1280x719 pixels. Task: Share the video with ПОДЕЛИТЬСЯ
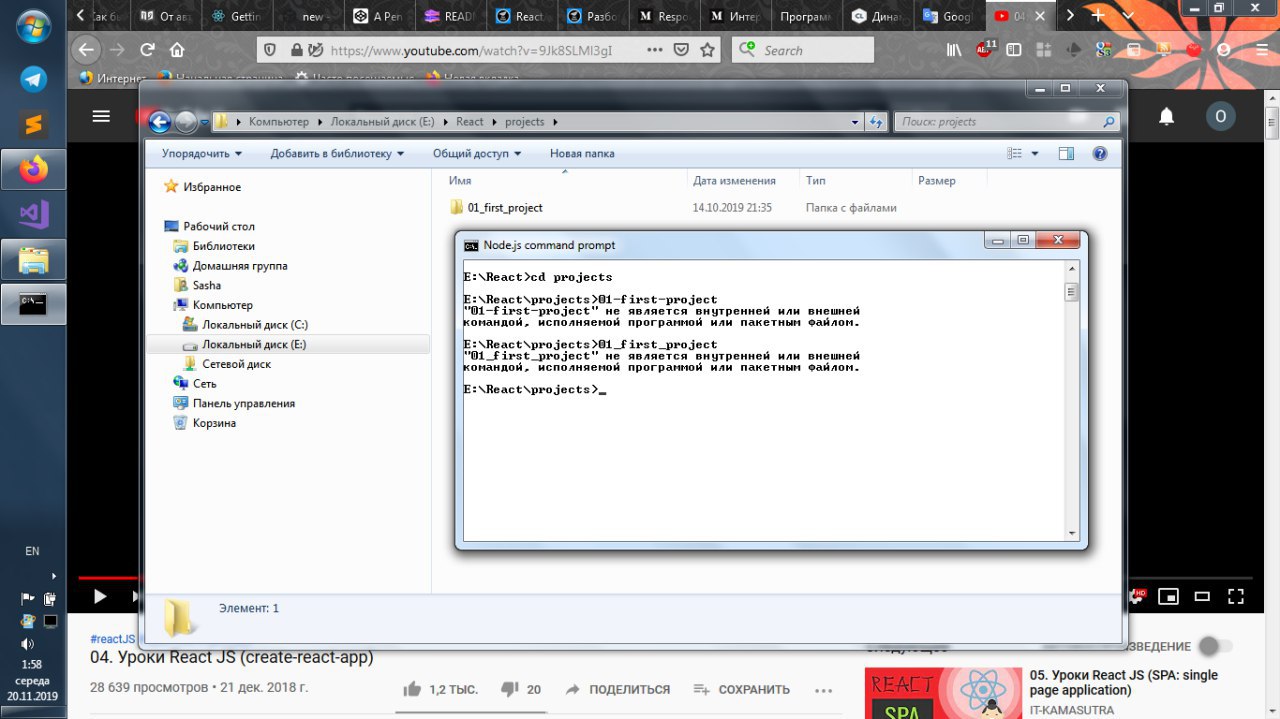coord(618,689)
